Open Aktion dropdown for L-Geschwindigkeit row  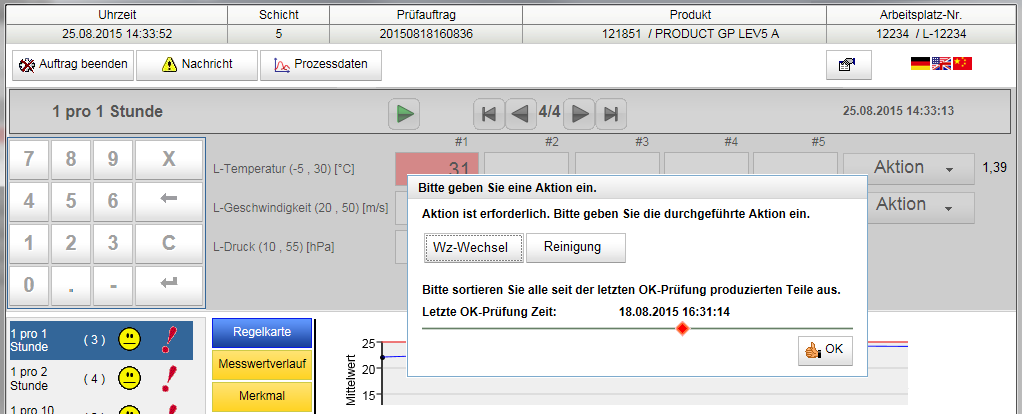921,207
